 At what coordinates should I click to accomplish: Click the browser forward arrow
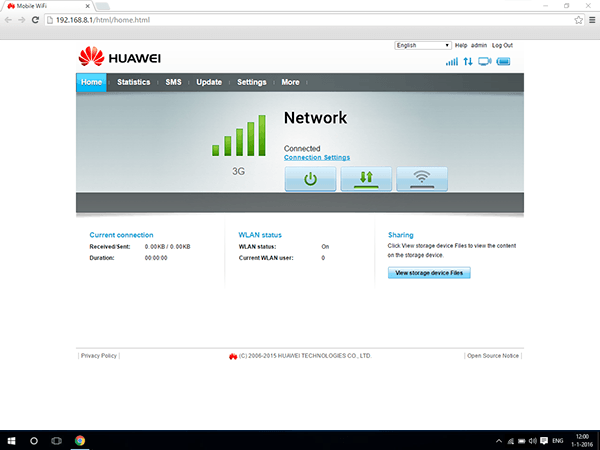22,20
